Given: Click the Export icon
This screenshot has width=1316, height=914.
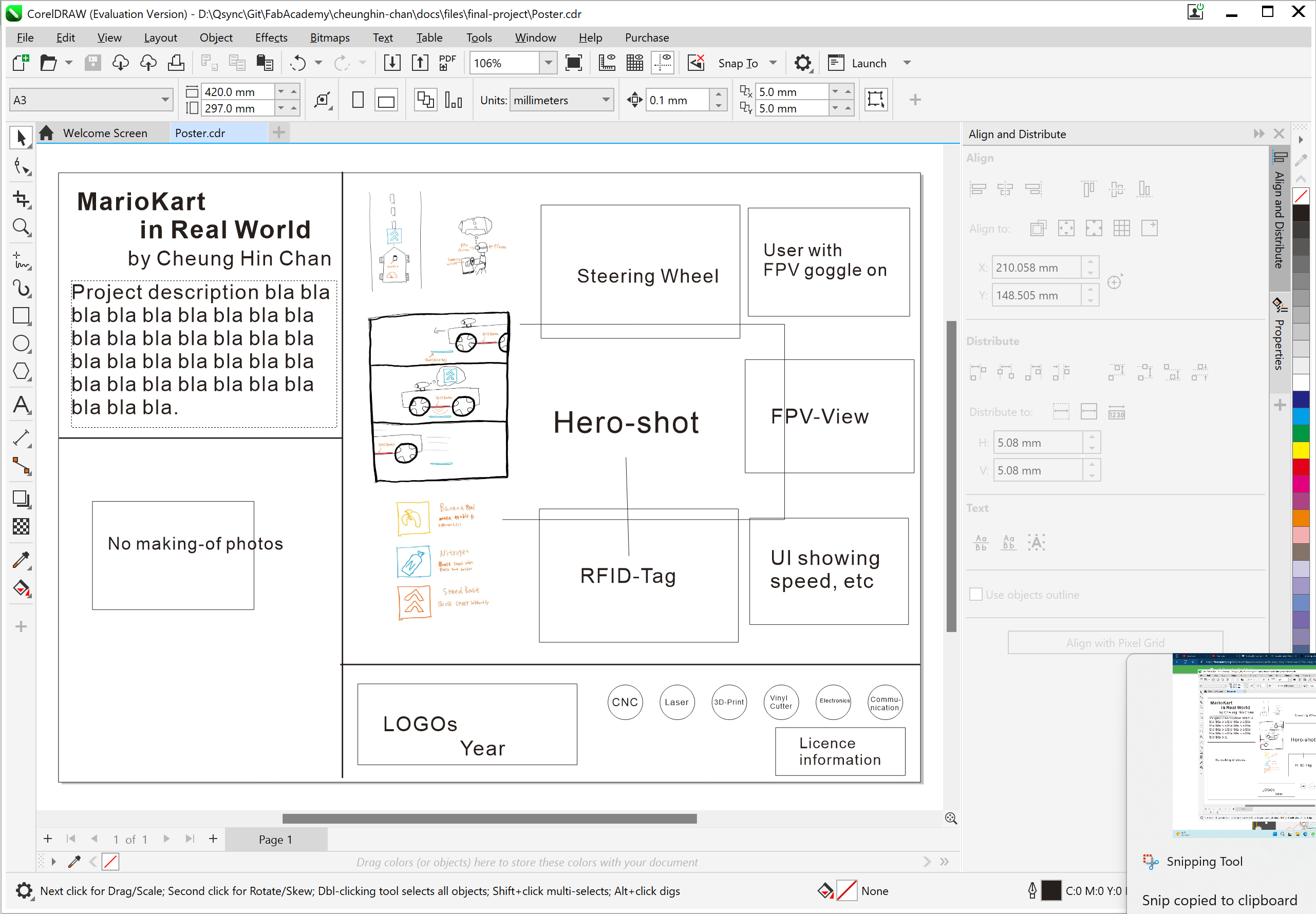Looking at the screenshot, I should pos(420,63).
